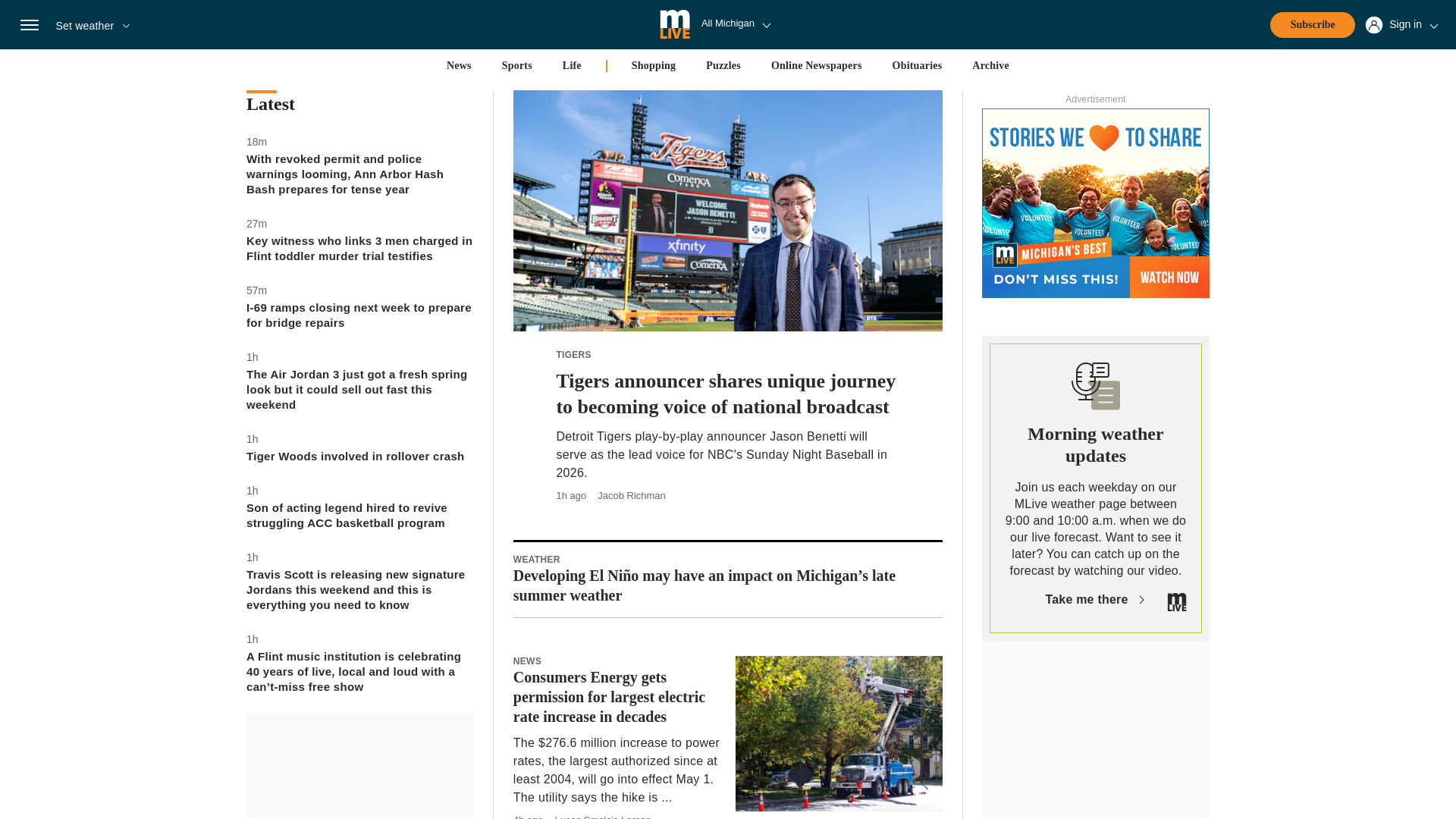Image resolution: width=1456 pixels, height=819 pixels.
Task: Expand the Set weather dropdown
Action: coord(93,26)
